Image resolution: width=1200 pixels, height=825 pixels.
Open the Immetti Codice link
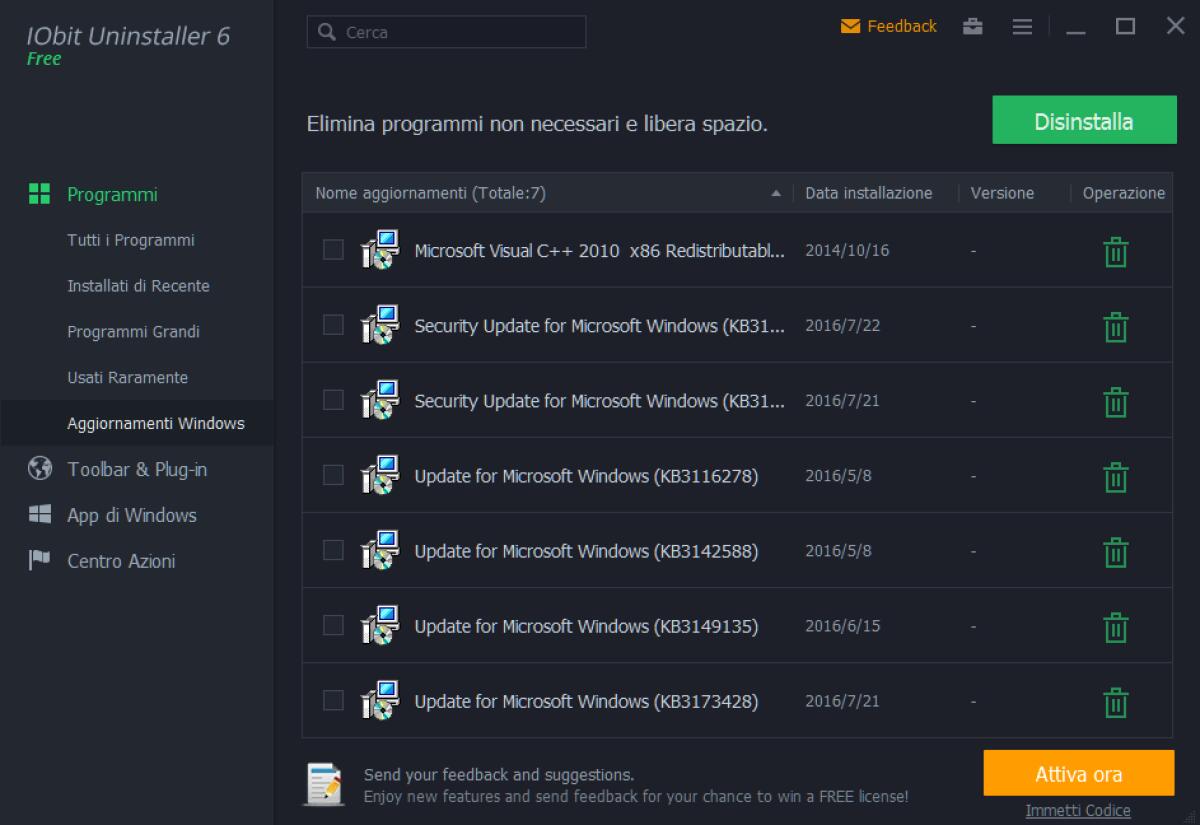point(1077,810)
